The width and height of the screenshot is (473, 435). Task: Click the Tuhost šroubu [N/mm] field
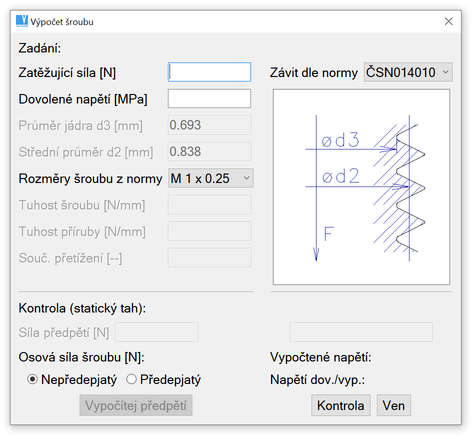point(209,205)
